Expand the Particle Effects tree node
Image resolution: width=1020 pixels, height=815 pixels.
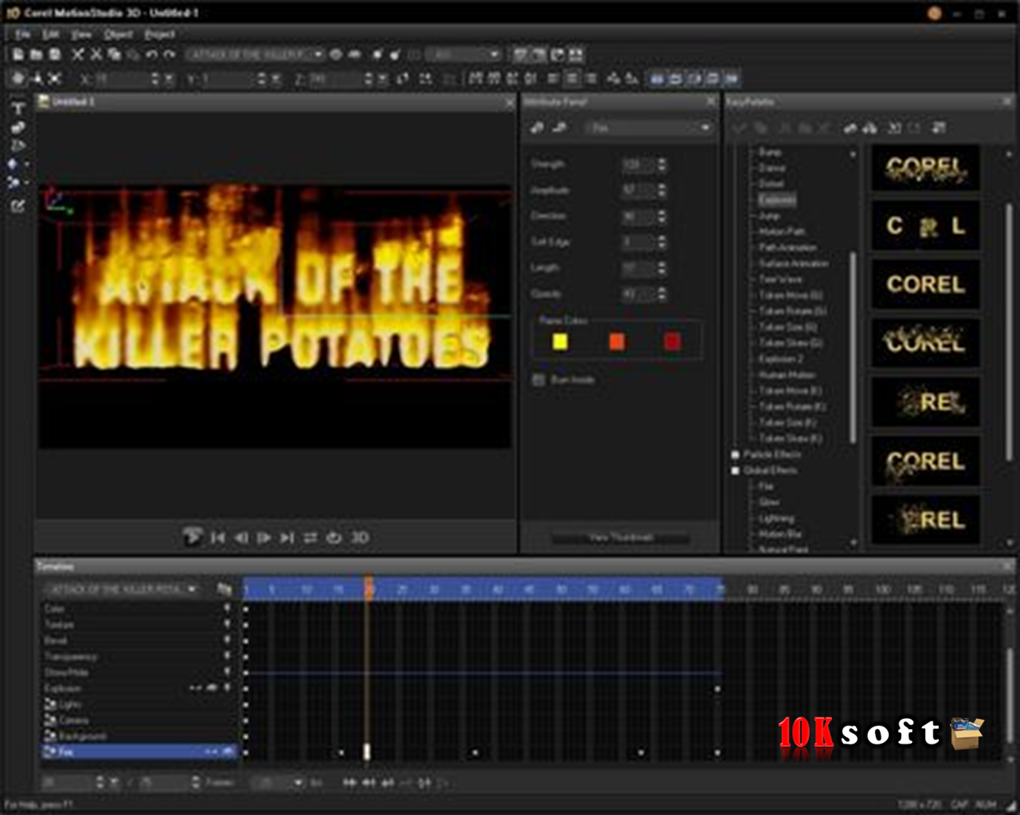(x=735, y=455)
